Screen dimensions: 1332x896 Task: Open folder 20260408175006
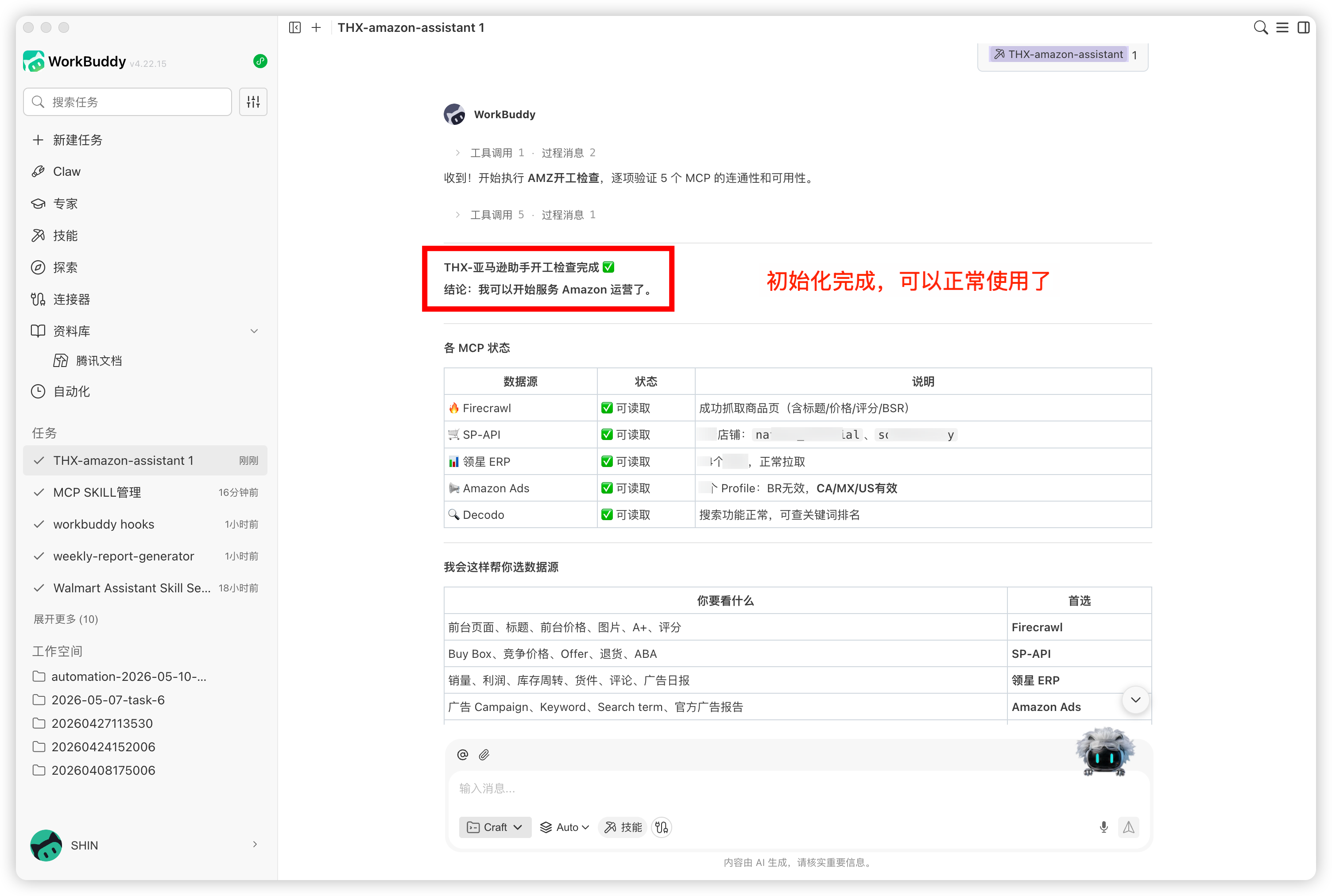pyautogui.click(x=94, y=770)
